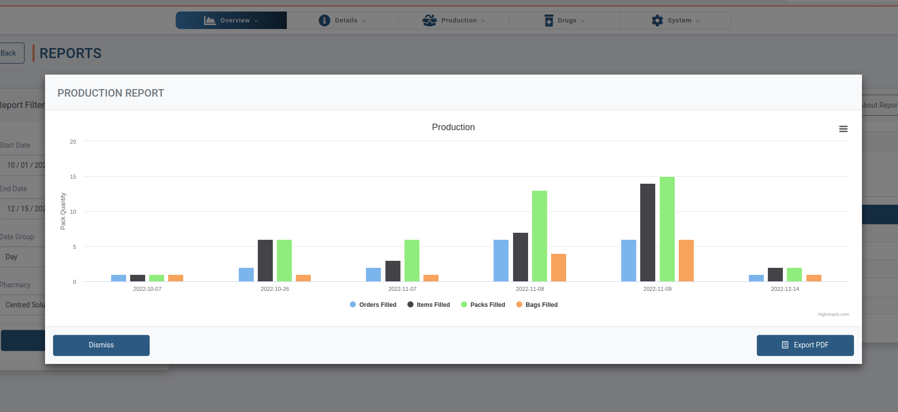Click the Production workers icon
The height and width of the screenshot is (412, 898).
[429, 20]
